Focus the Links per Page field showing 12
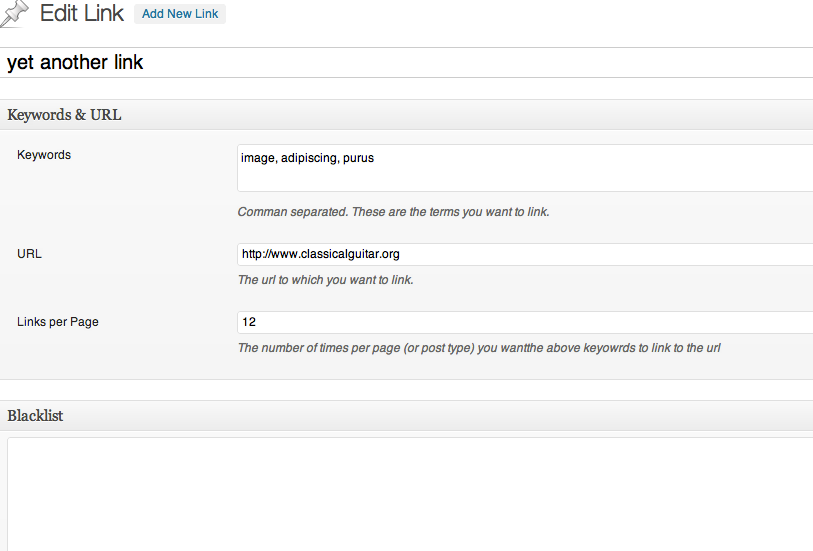 (525, 322)
